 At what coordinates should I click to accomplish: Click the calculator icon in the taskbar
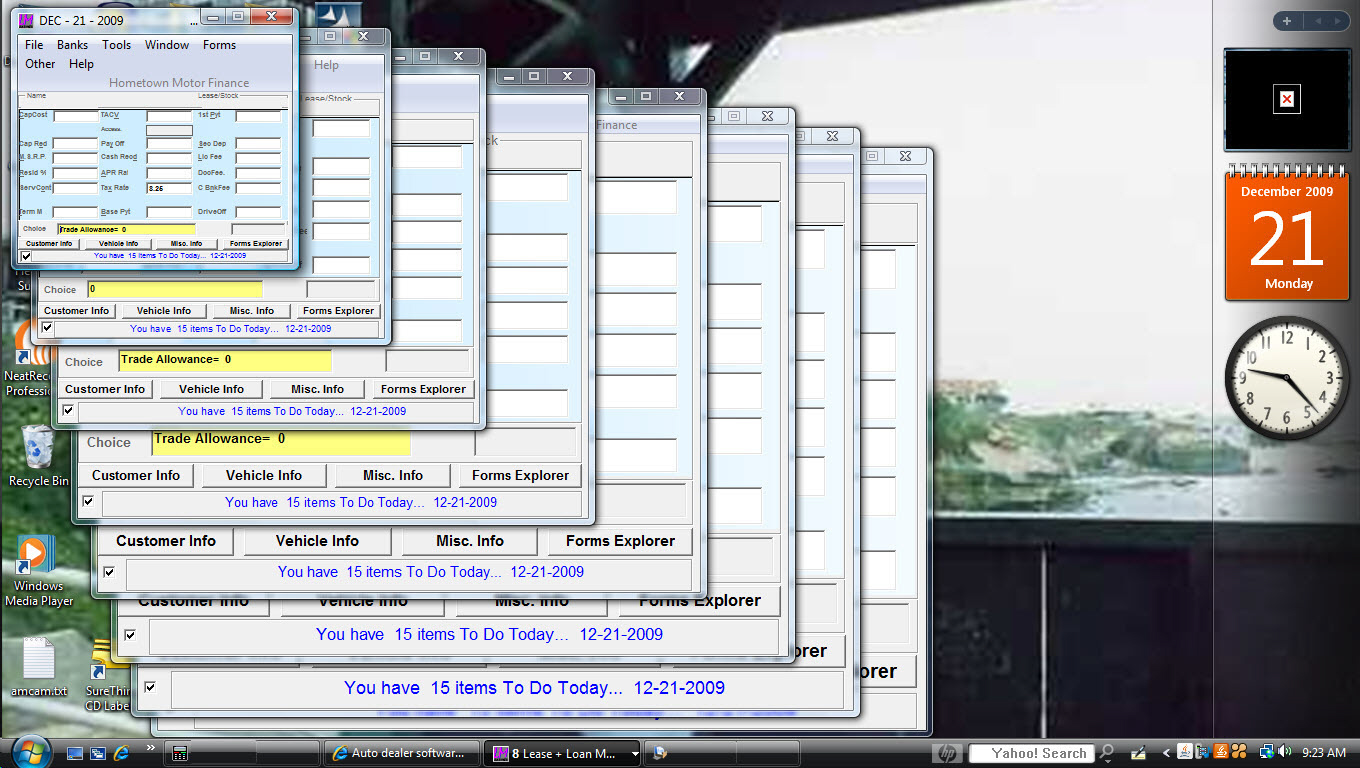(x=181, y=753)
